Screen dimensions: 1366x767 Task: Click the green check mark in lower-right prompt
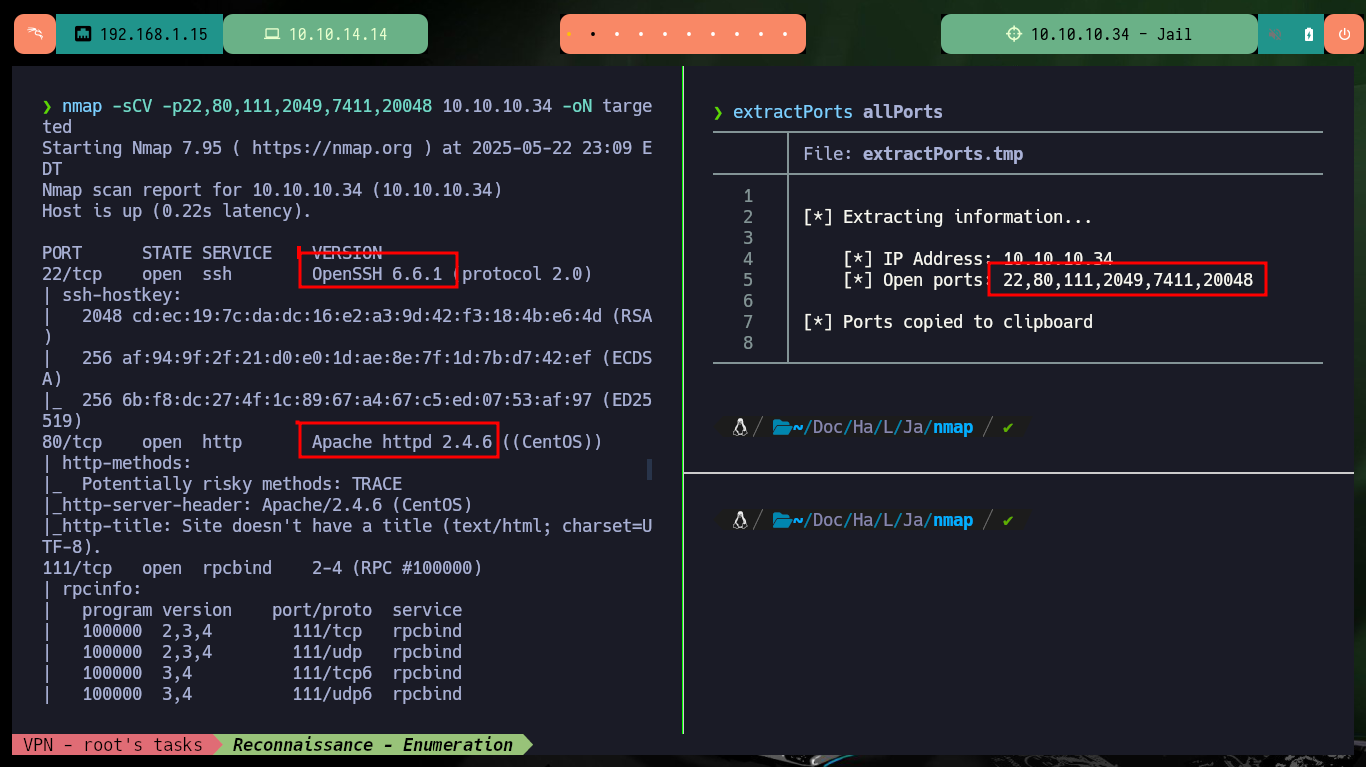point(1007,520)
